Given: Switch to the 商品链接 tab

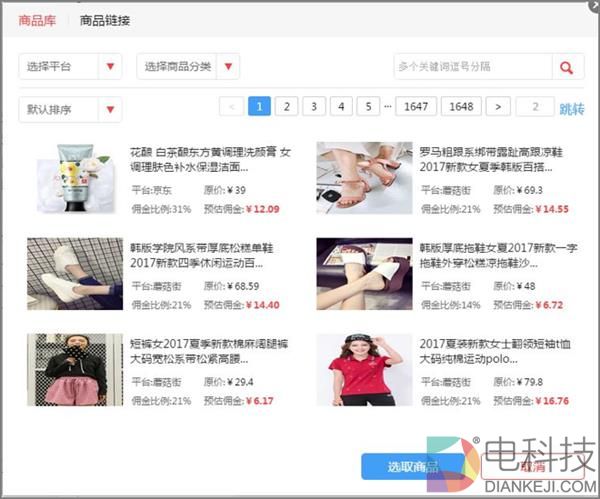Looking at the screenshot, I should click(x=105, y=20).
